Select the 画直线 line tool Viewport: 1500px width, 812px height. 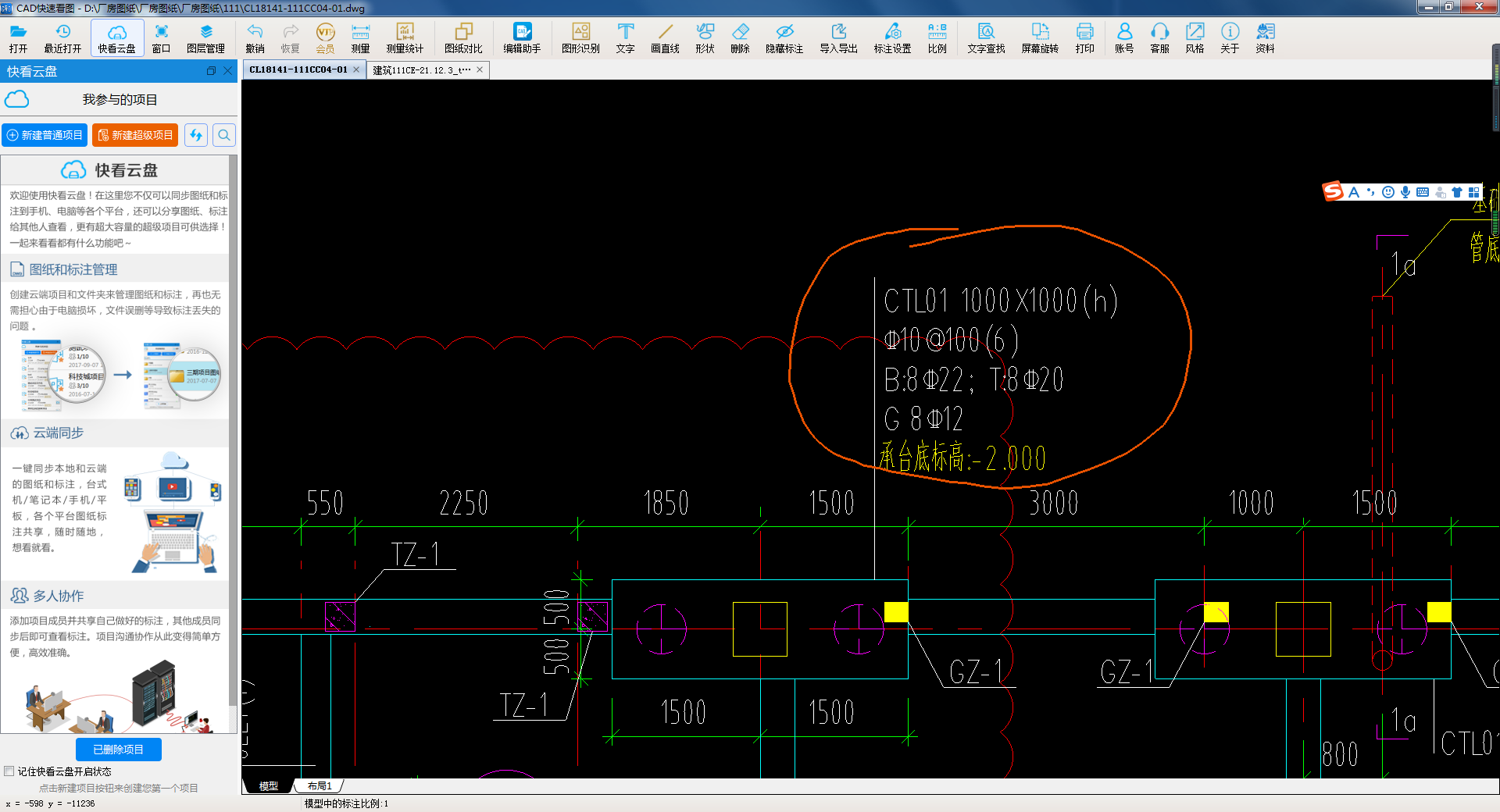[x=665, y=37]
